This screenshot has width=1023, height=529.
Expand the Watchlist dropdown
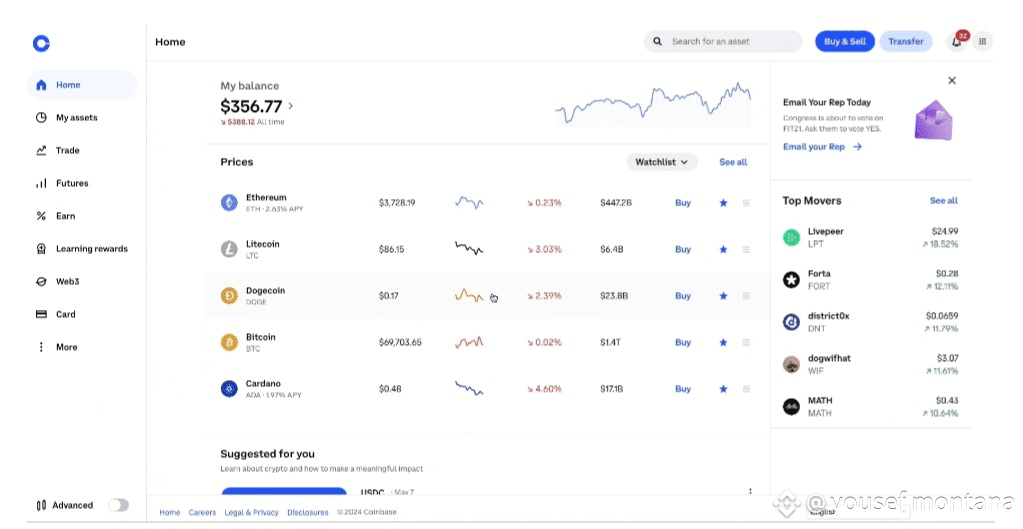click(x=662, y=162)
